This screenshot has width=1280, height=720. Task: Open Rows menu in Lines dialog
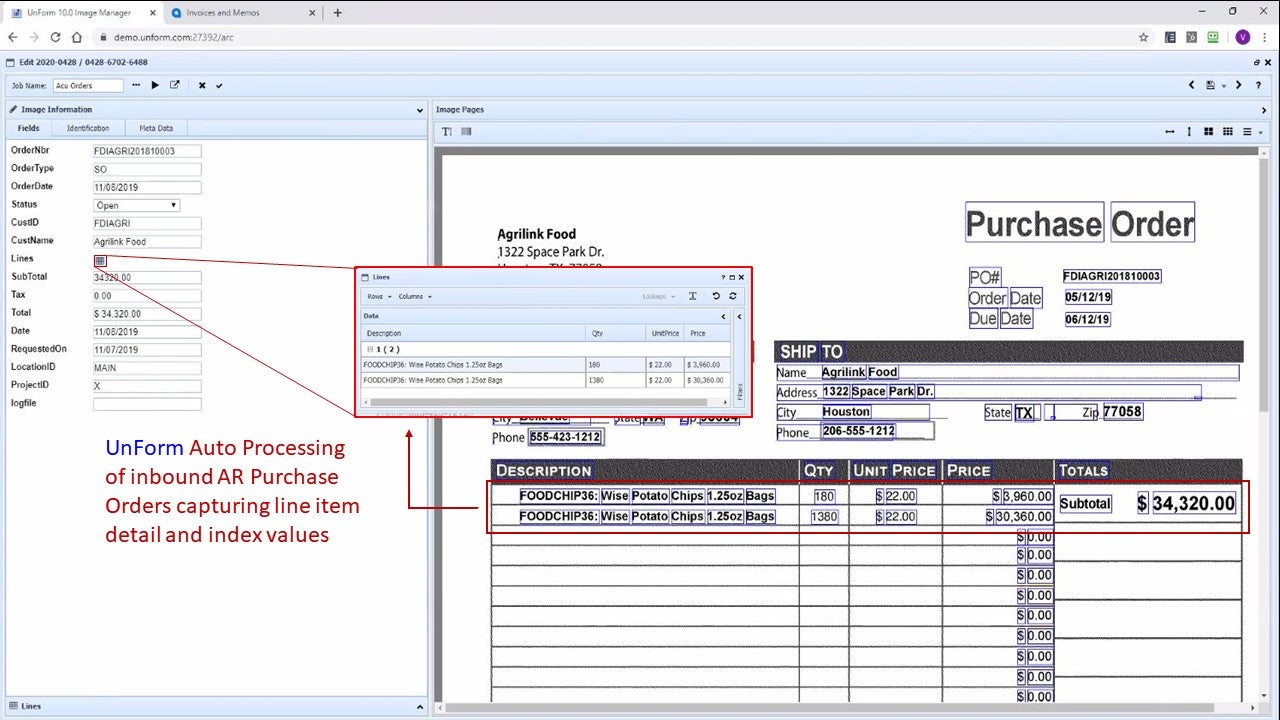tap(377, 296)
